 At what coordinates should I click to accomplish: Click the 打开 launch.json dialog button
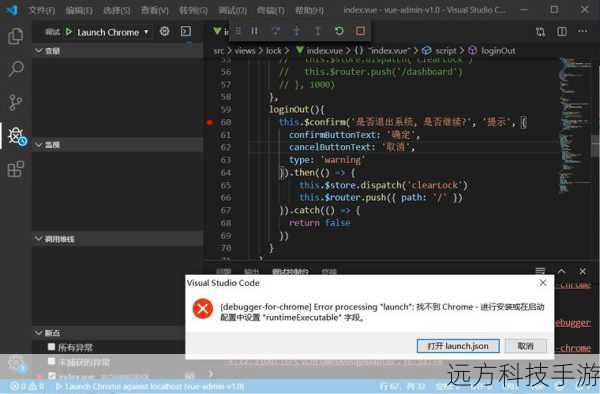click(x=458, y=346)
